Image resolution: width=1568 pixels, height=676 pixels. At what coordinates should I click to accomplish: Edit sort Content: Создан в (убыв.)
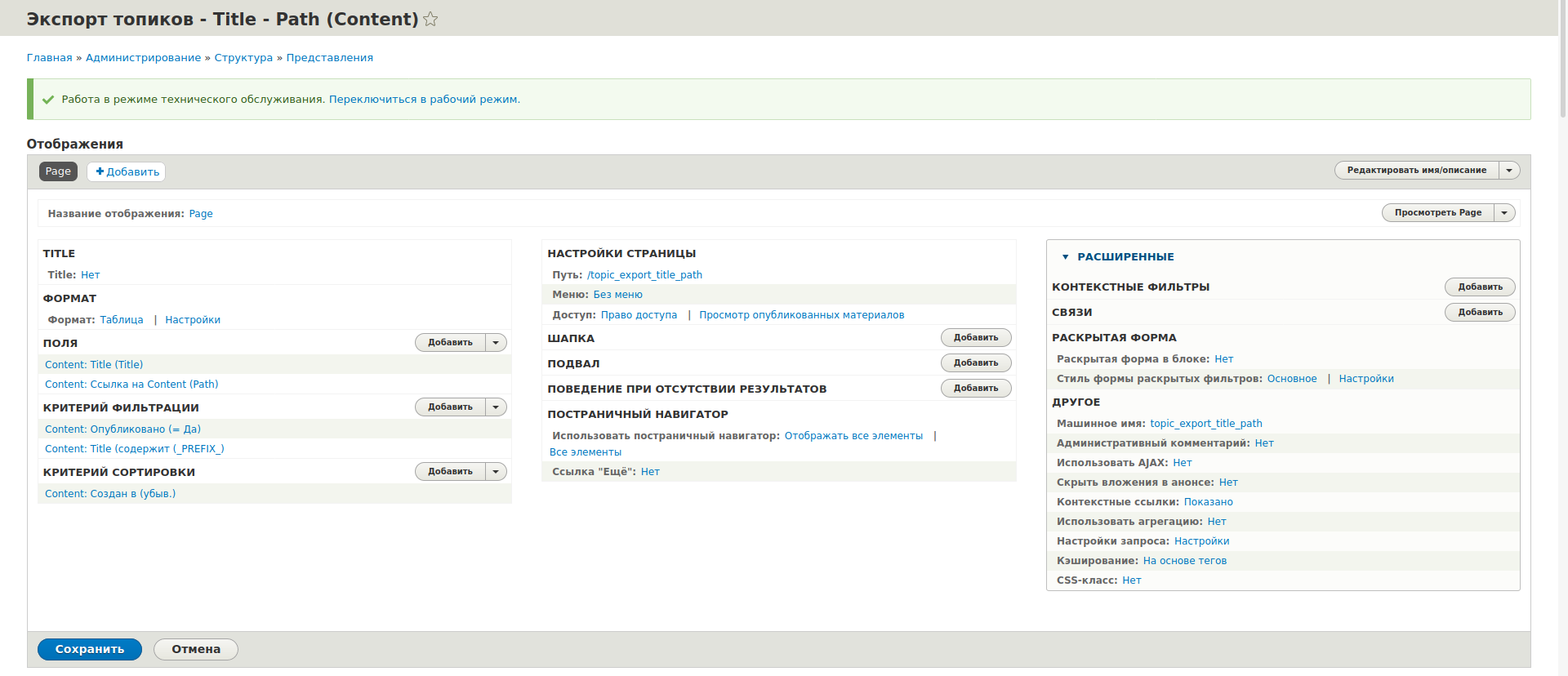tap(110, 494)
